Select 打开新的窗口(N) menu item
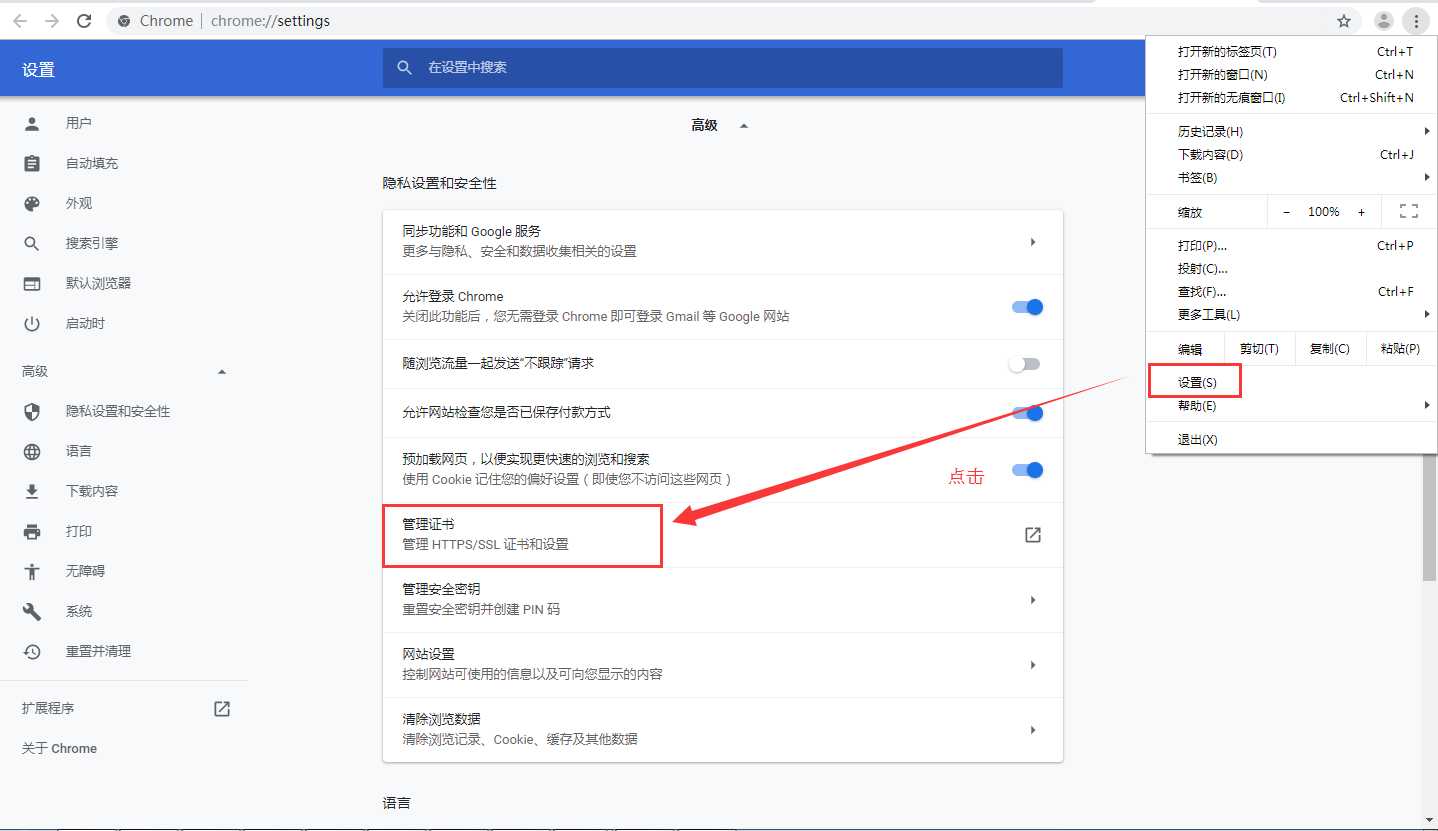This screenshot has height=831, width=1438. tap(1291, 74)
